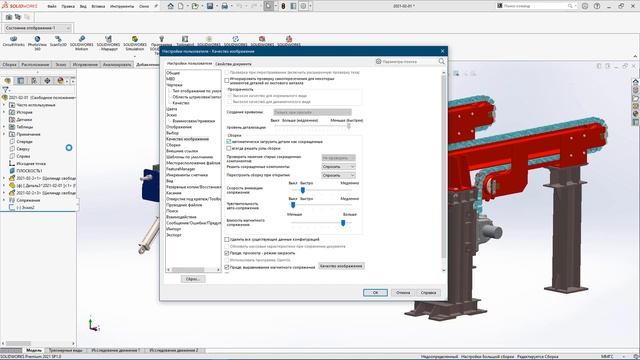Open the Правка menu
This screenshot has height=360, width=640.
click(68, 7)
